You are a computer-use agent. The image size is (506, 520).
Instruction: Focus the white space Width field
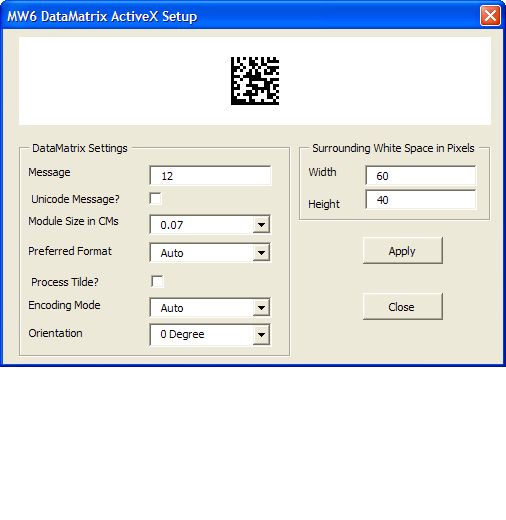coord(421,175)
